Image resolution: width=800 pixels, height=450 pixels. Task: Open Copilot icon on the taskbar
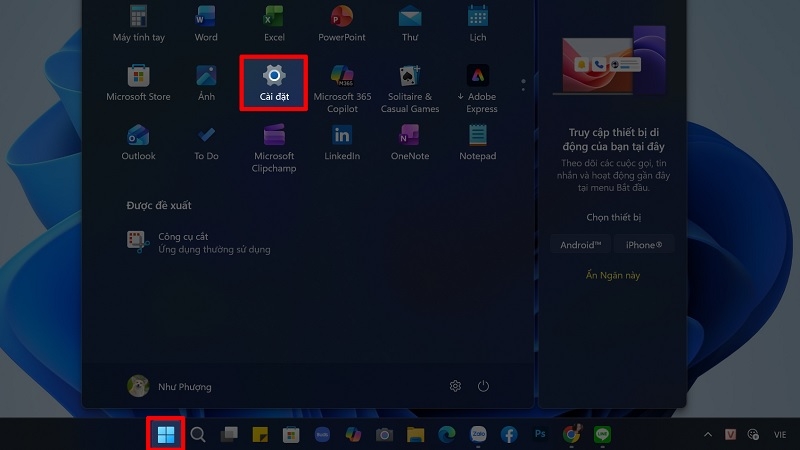click(x=353, y=435)
